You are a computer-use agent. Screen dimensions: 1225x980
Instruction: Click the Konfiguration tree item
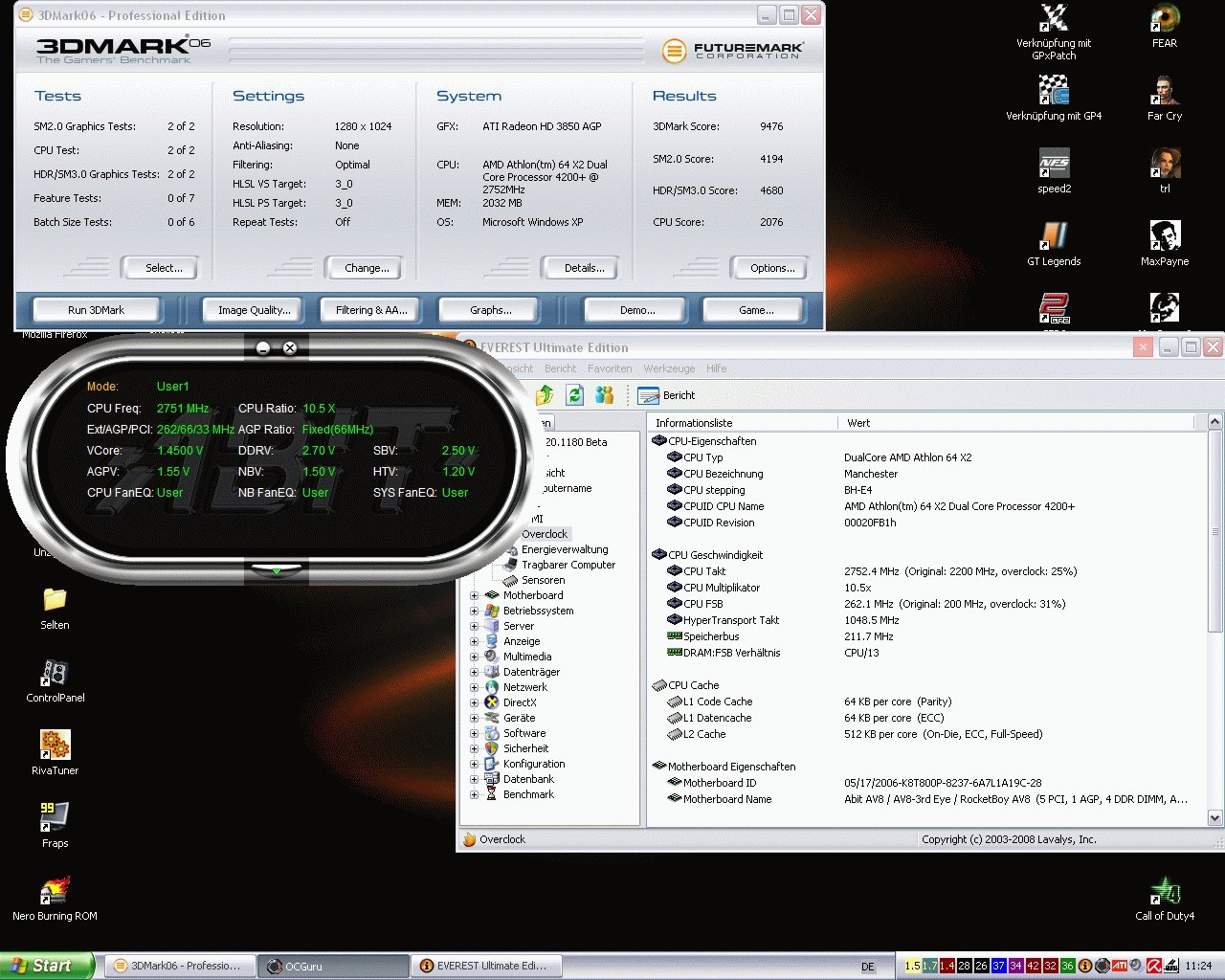[534, 764]
